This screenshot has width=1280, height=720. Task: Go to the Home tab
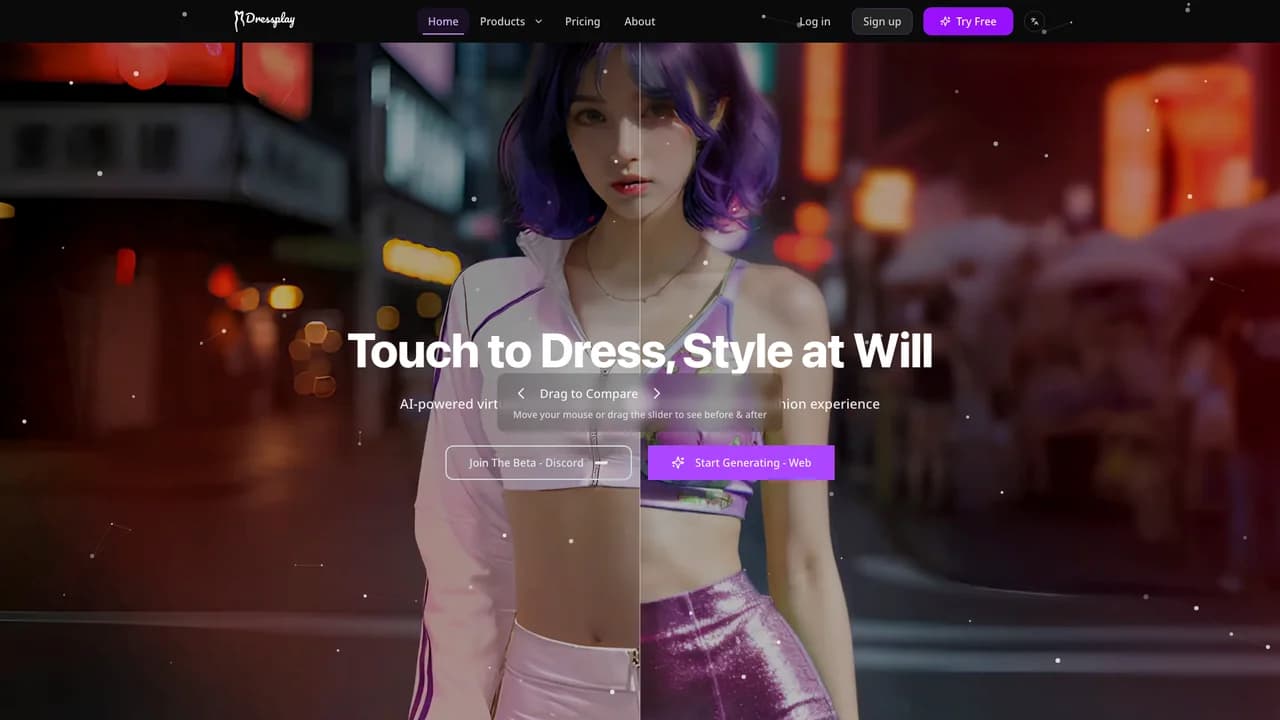click(x=443, y=21)
